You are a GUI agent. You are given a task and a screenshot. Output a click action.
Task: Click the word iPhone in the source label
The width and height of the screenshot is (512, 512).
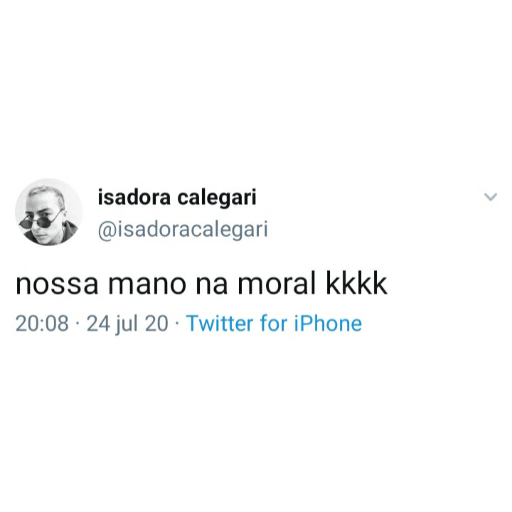pos(328,323)
